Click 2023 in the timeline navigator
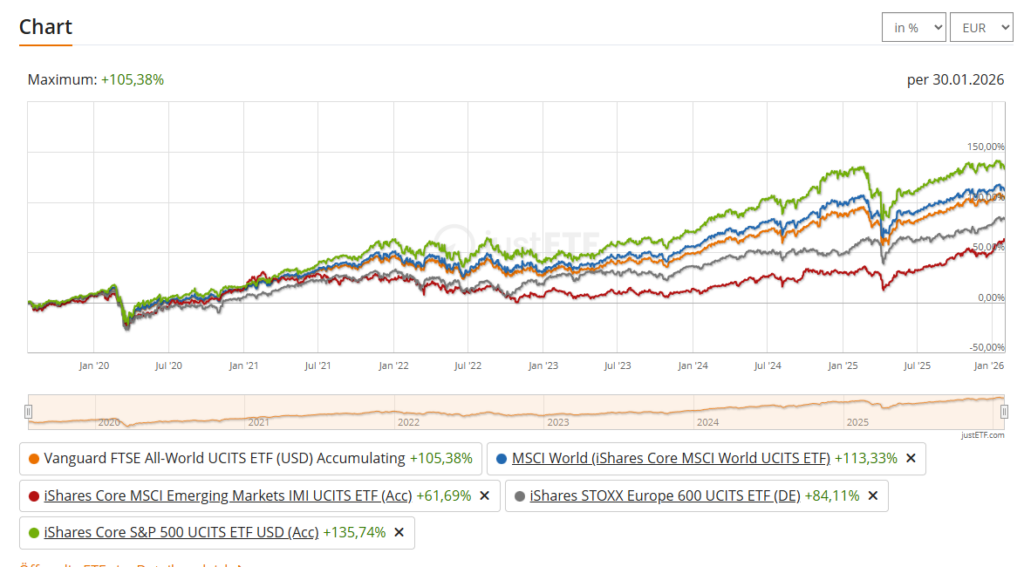The height and width of the screenshot is (567, 1024). tap(558, 422)
